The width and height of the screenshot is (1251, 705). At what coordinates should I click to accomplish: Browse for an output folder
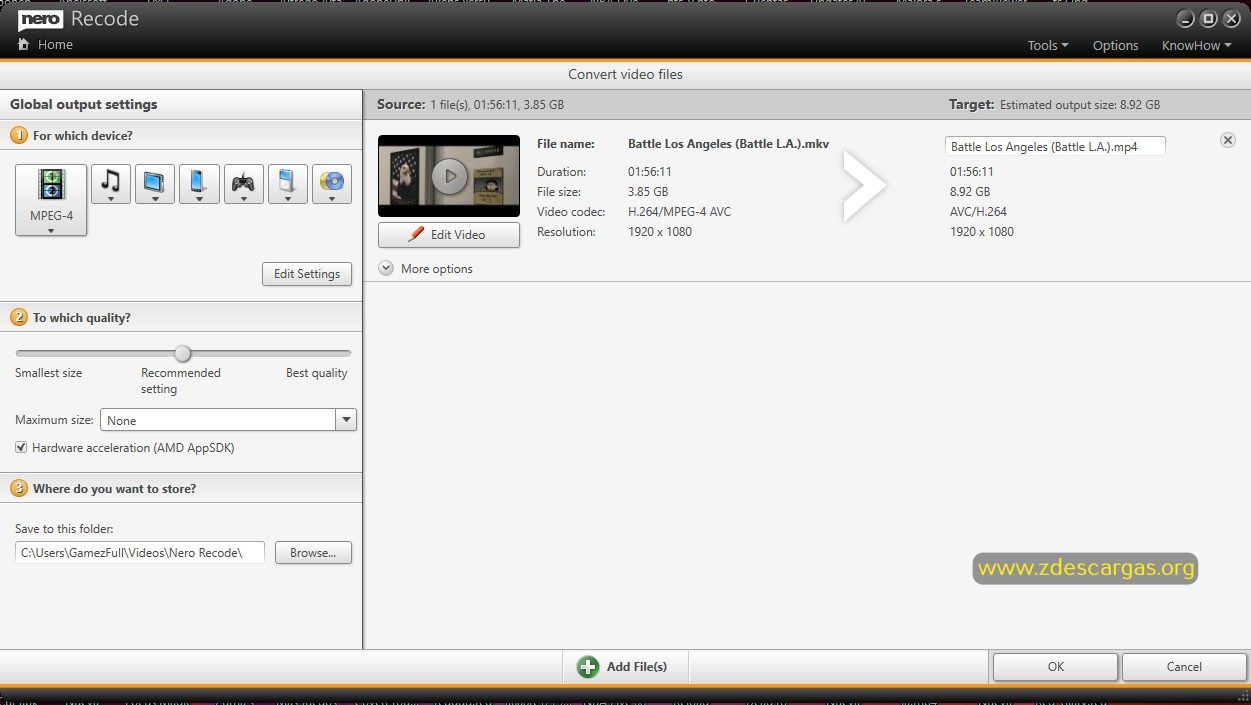click(314, 553)
